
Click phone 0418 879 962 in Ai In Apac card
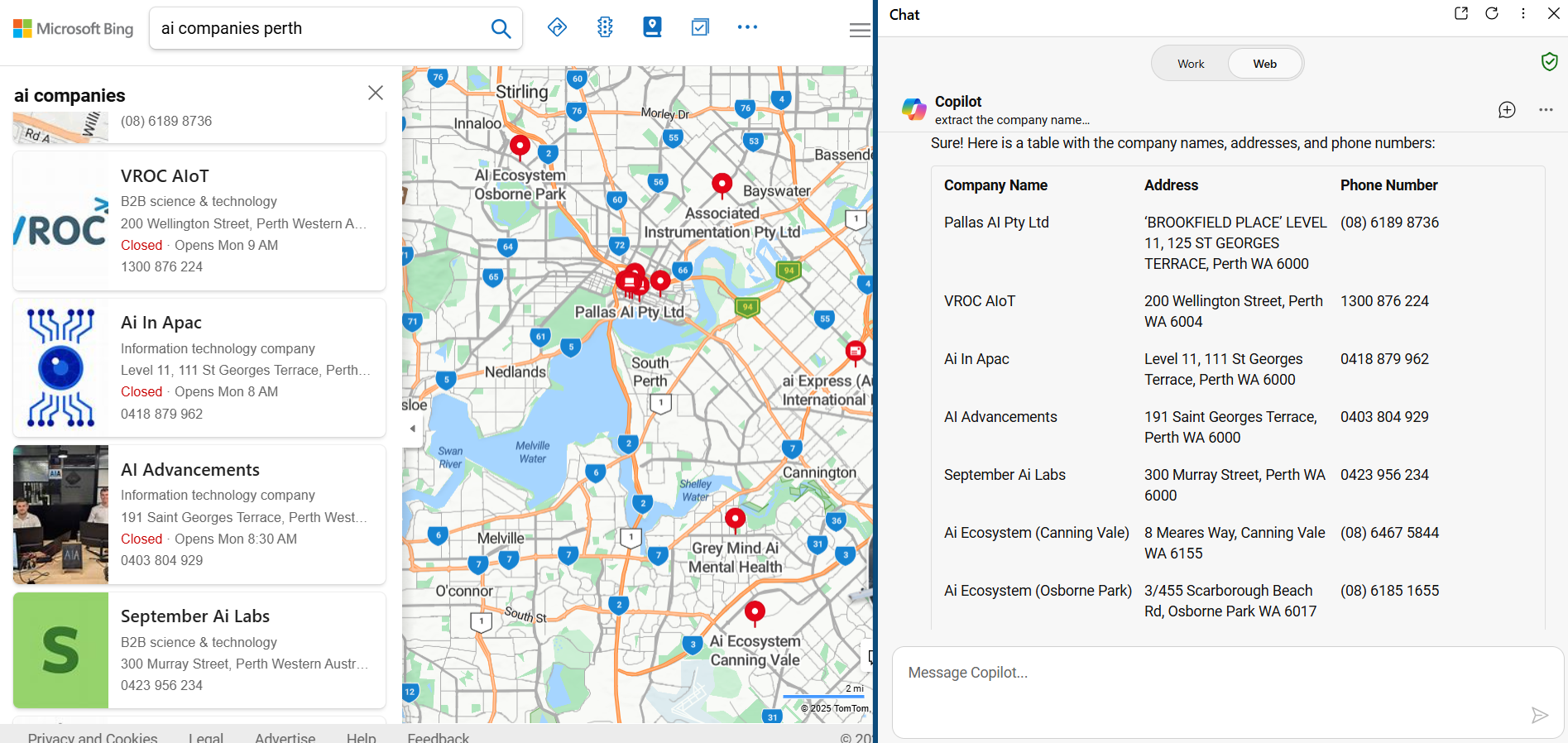point(161,414)
